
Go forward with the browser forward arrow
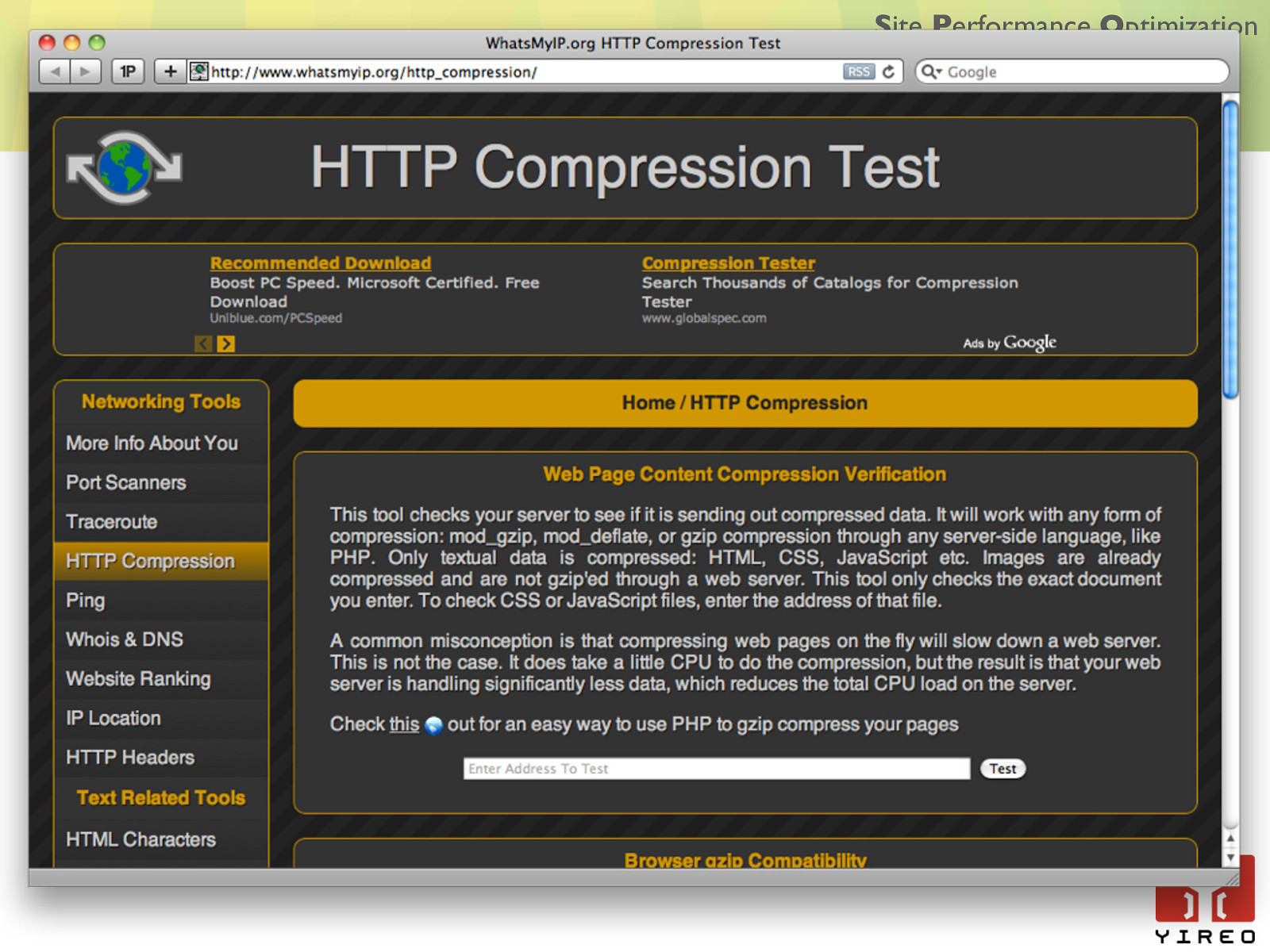pyautogui.click(x=85, y=72)
